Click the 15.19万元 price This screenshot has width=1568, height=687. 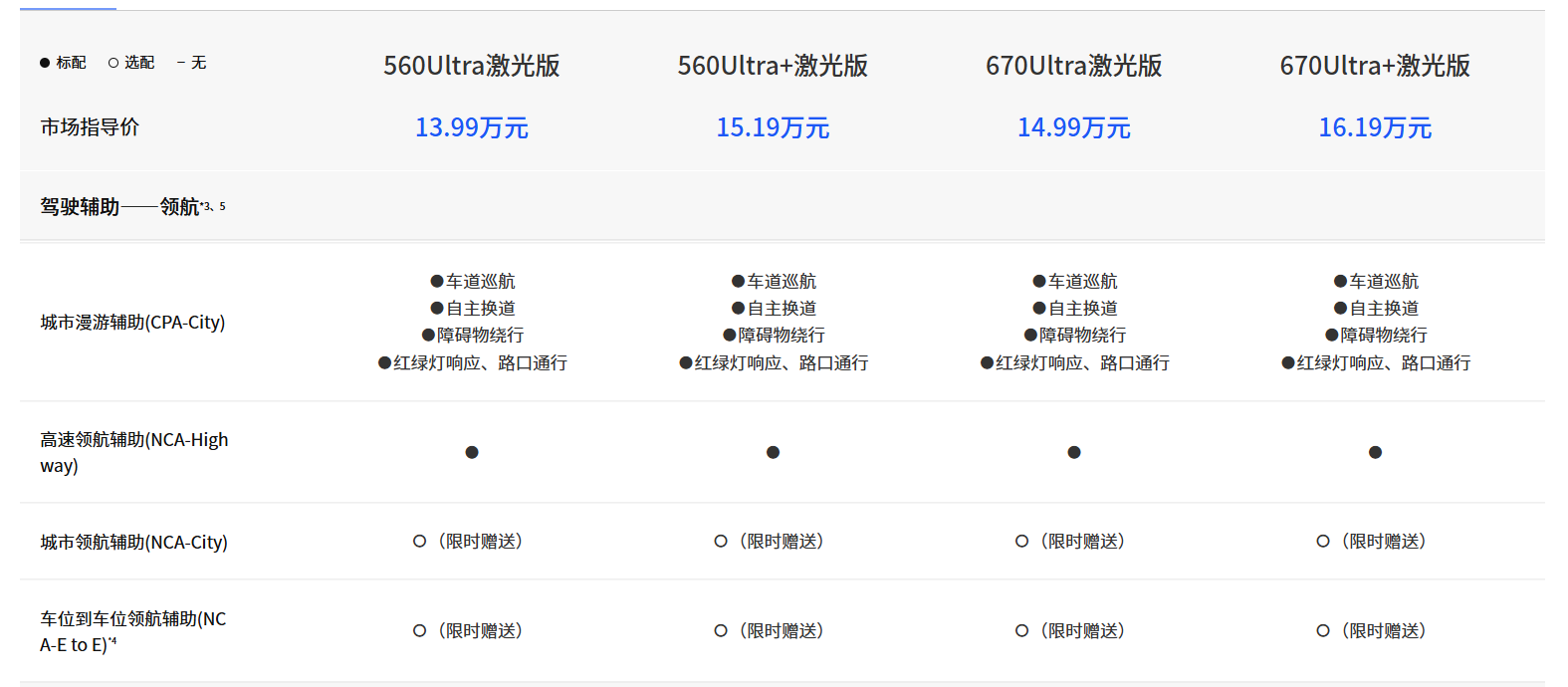click(x=773, y=127)
